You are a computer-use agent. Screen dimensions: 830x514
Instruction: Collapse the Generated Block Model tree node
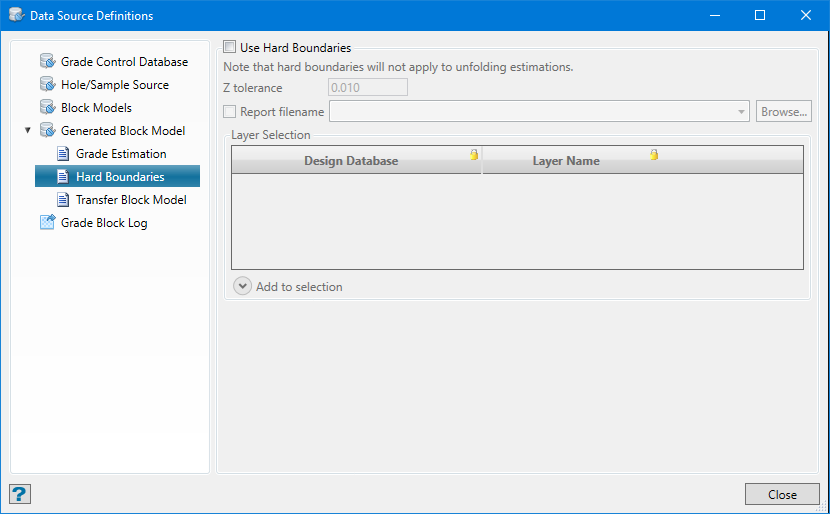coord(27,131)
